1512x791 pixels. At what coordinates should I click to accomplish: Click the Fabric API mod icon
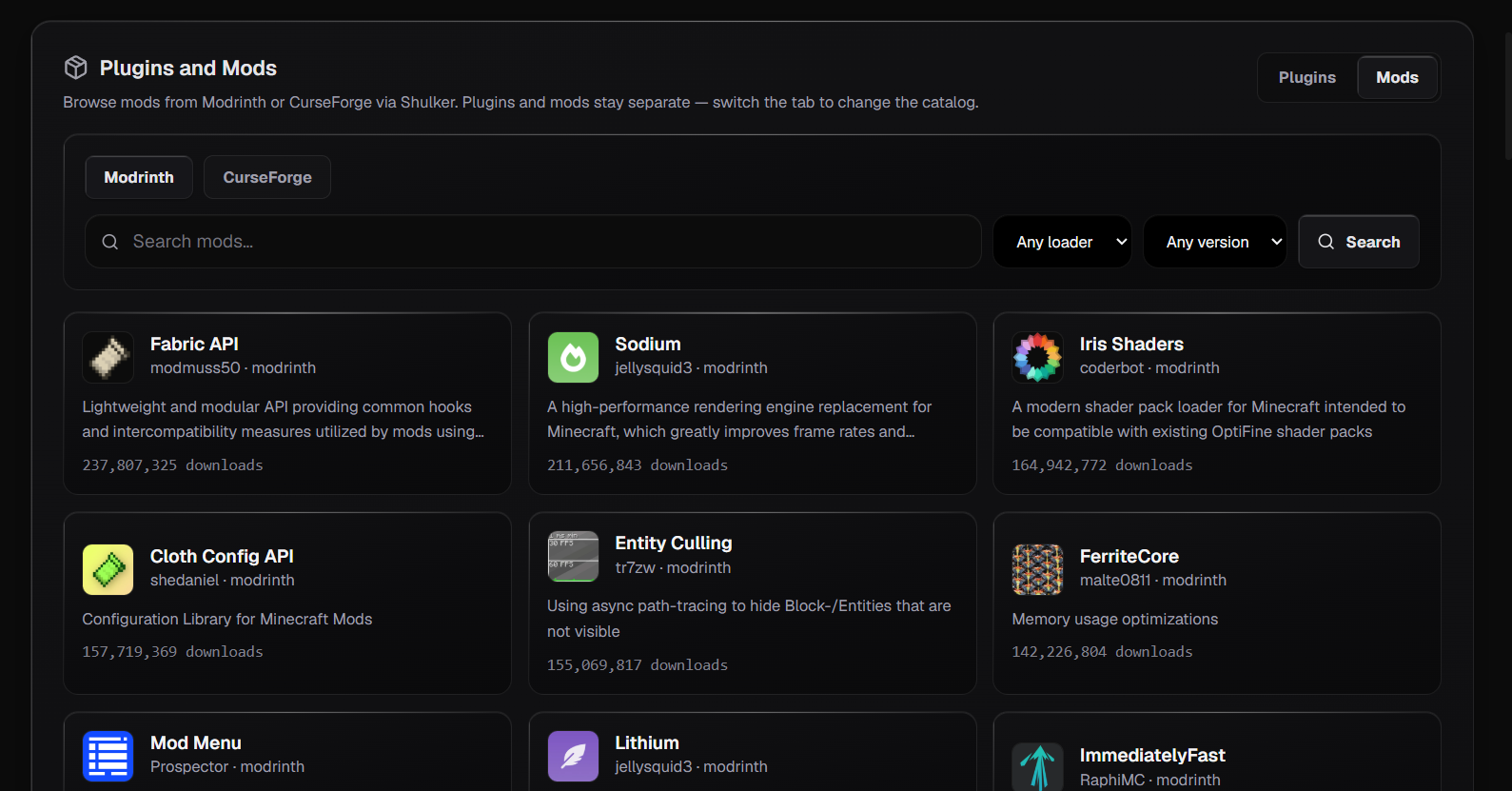point(108,357)
